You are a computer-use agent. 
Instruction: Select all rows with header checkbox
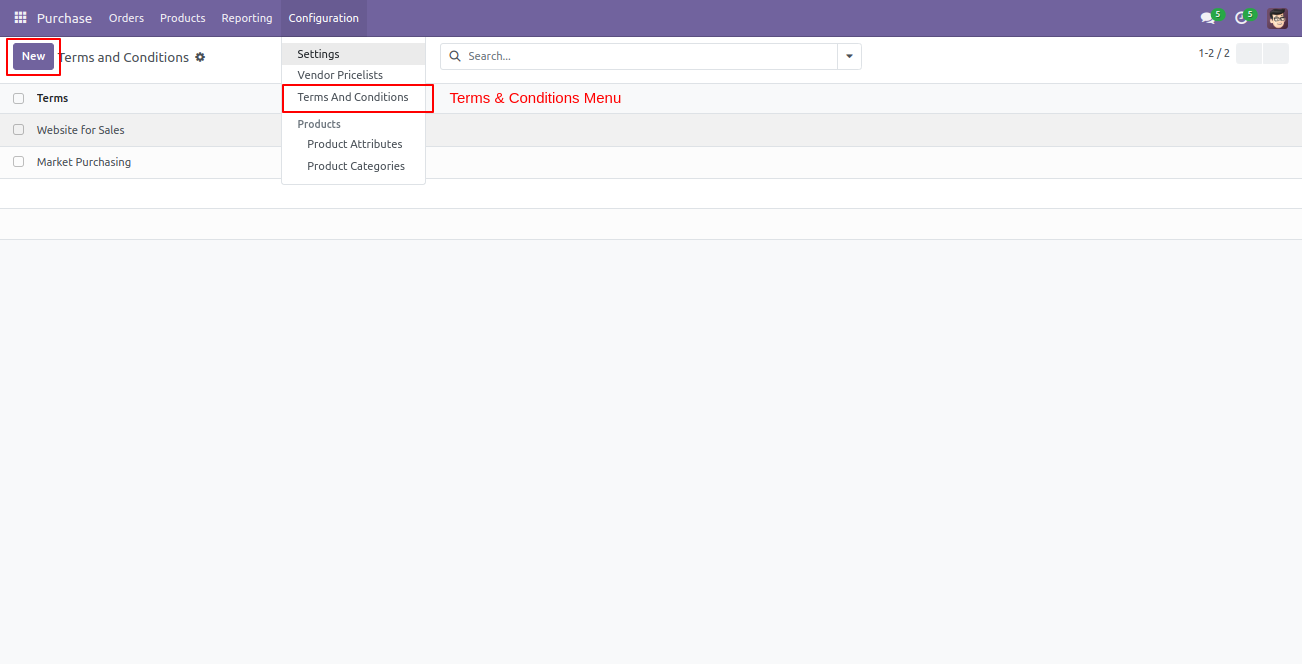coord(18,98)
